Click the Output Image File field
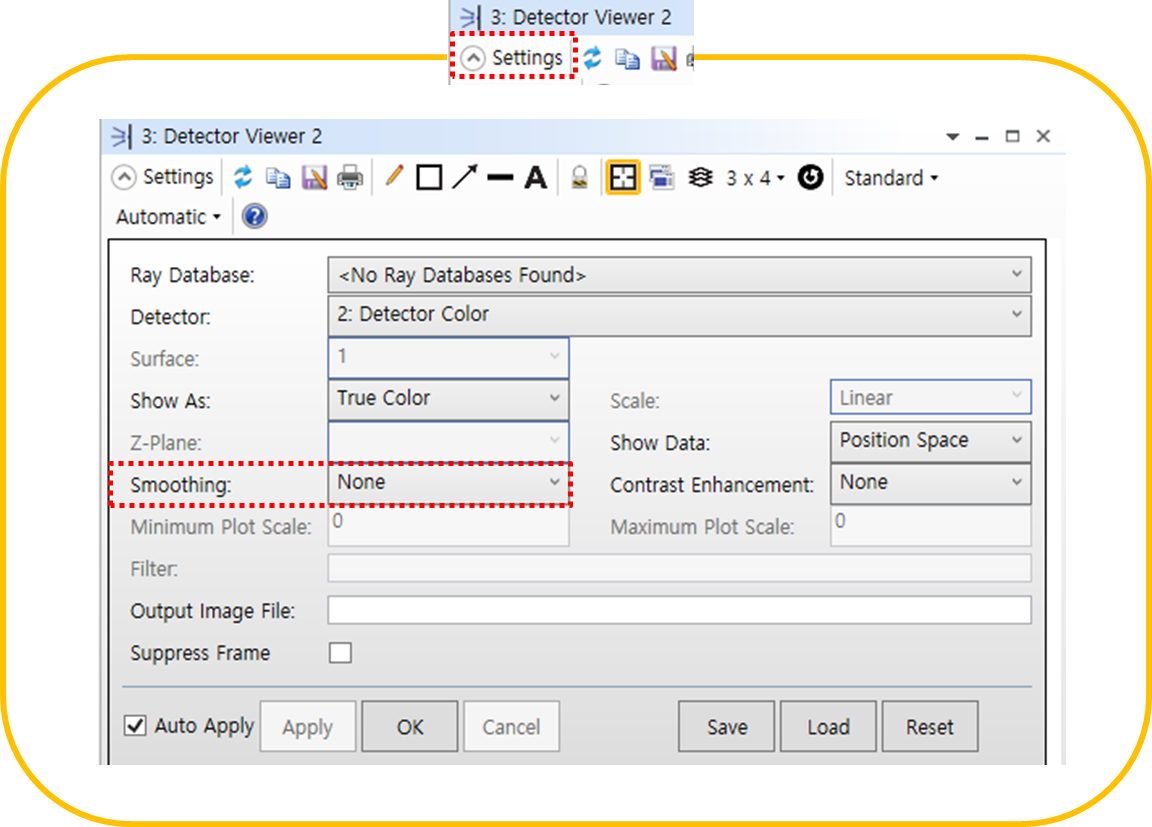 pos(680,610)
